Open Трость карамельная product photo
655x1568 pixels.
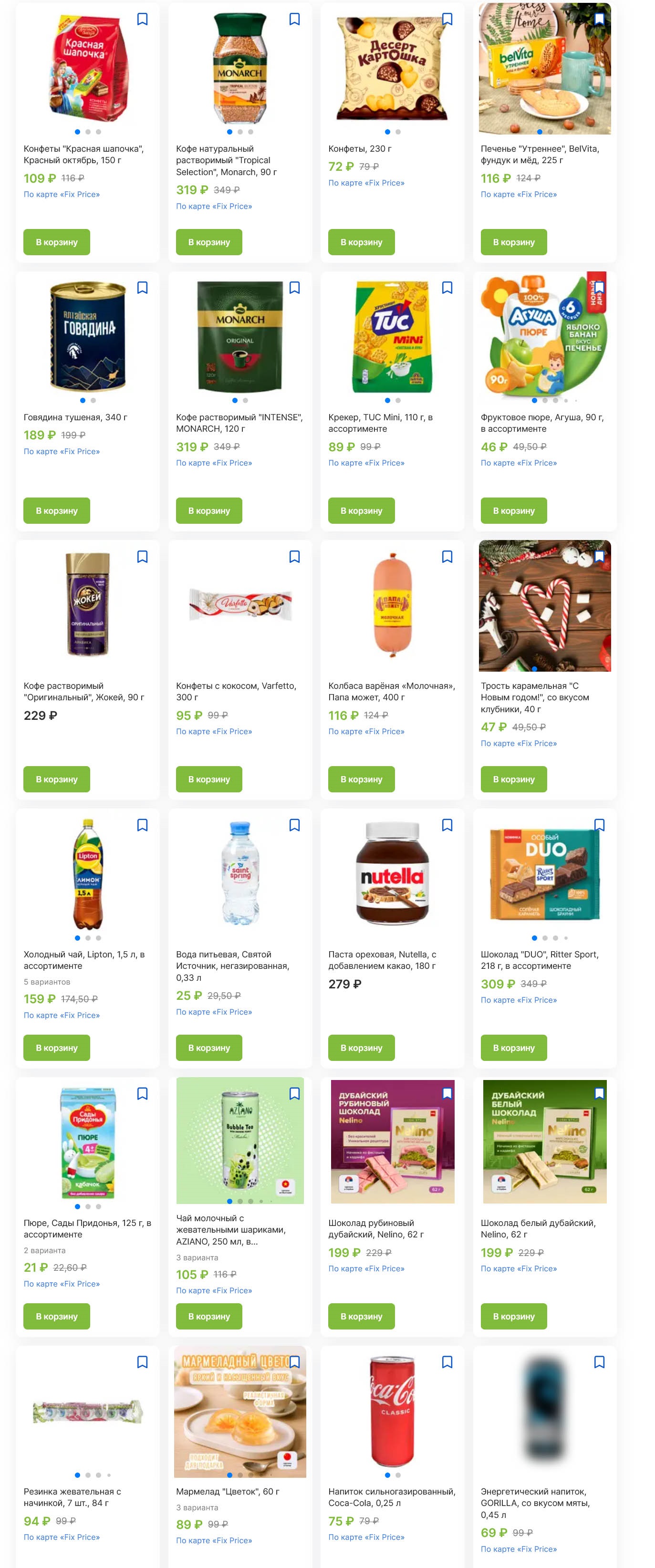pyautogui.click(x=545, y=606)
